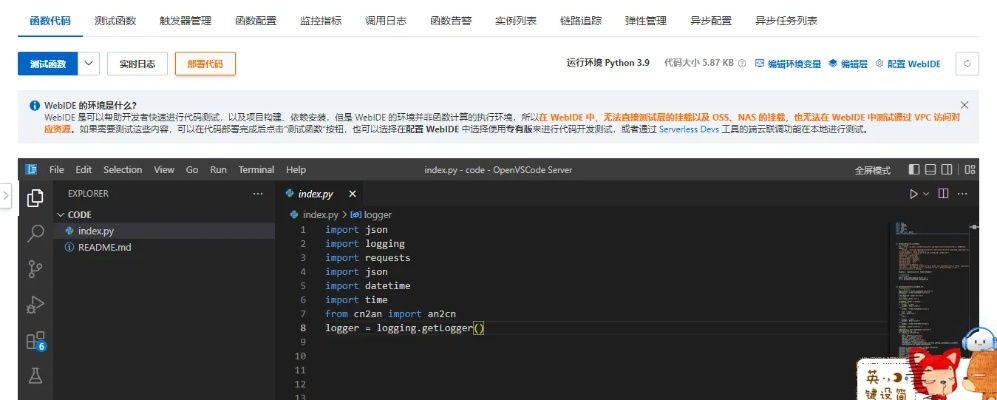997x400 pixels.
Task: Open the Source Control view
Action: (36, 268)
